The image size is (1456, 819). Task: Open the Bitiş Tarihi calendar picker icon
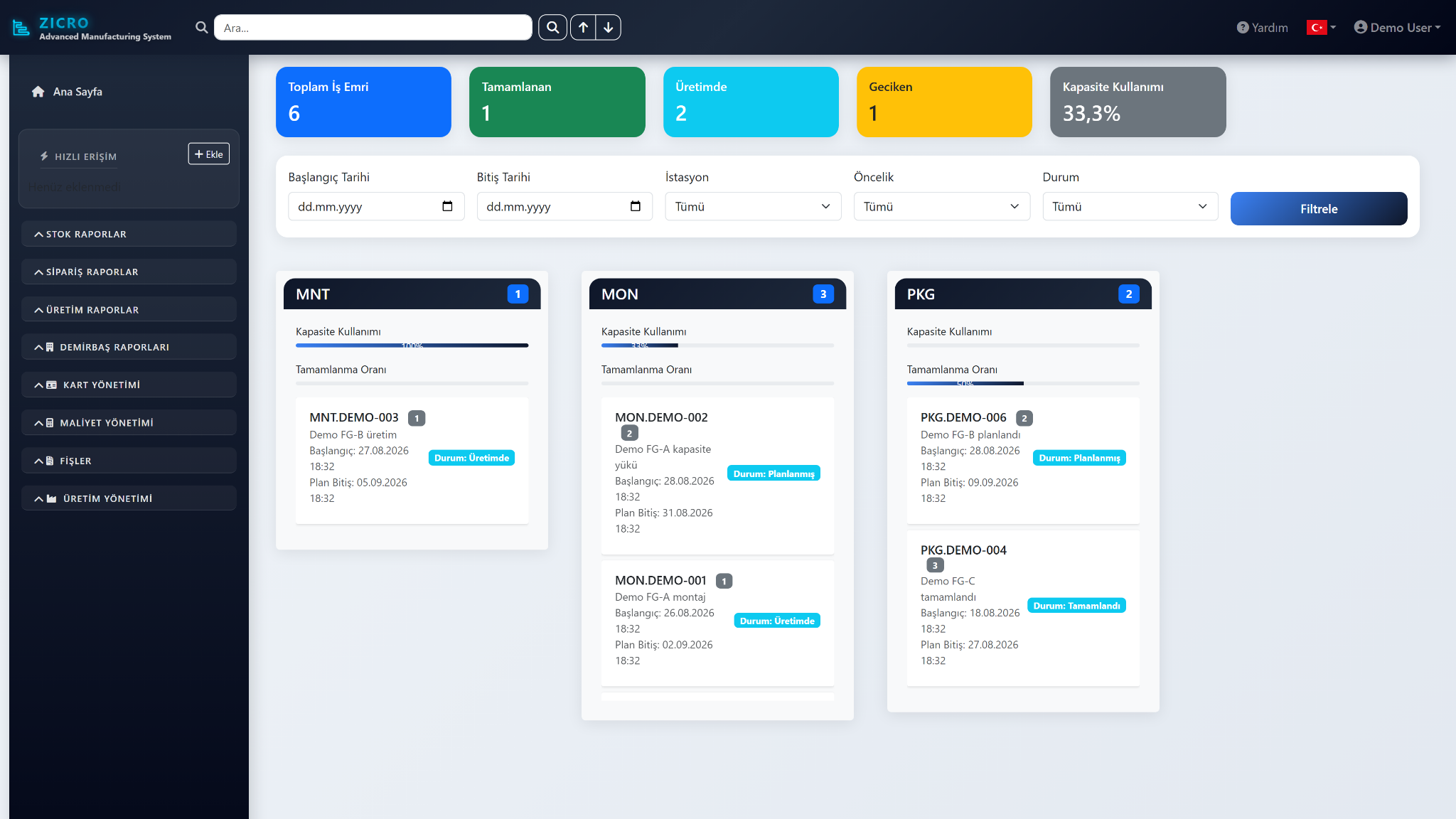click(x=636, y=206)
